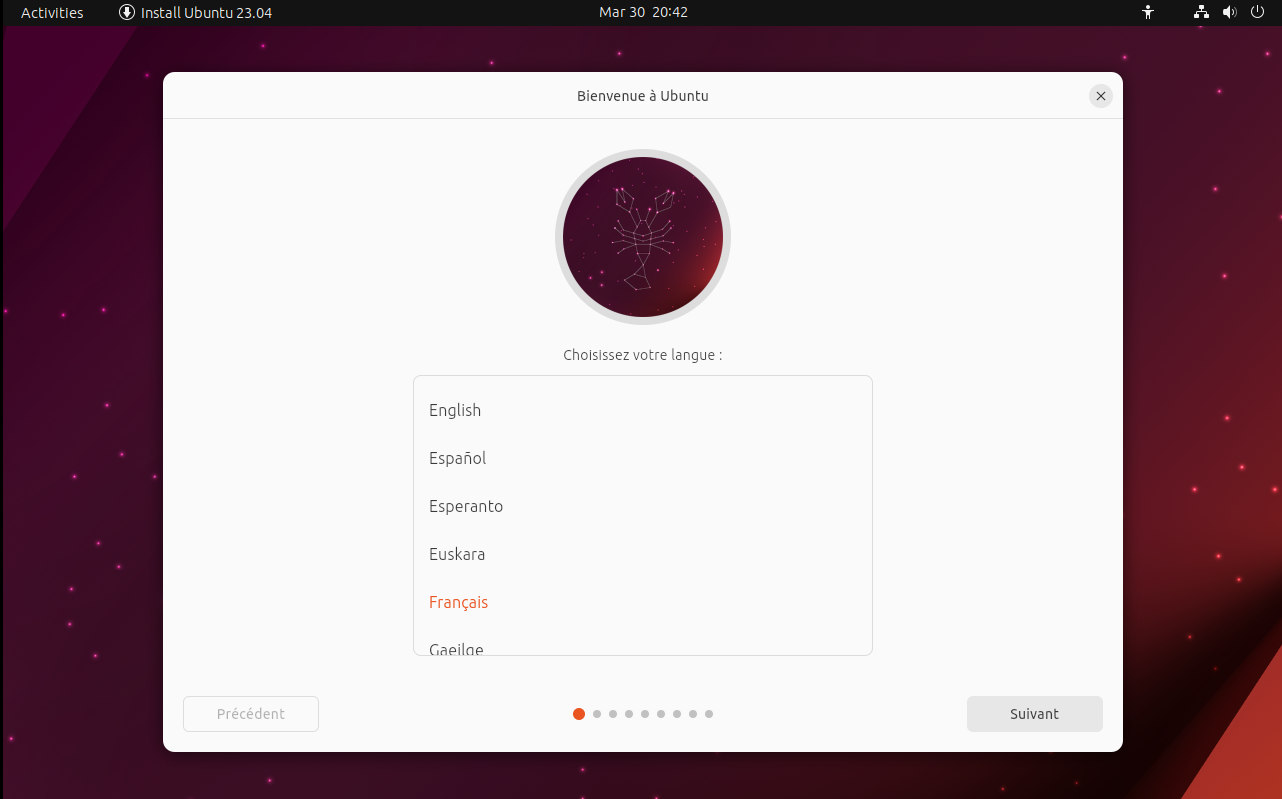The image size is (1282, 799).
Task: Select Español as the language
Action: pyautogui.click(x=643, y=458)
